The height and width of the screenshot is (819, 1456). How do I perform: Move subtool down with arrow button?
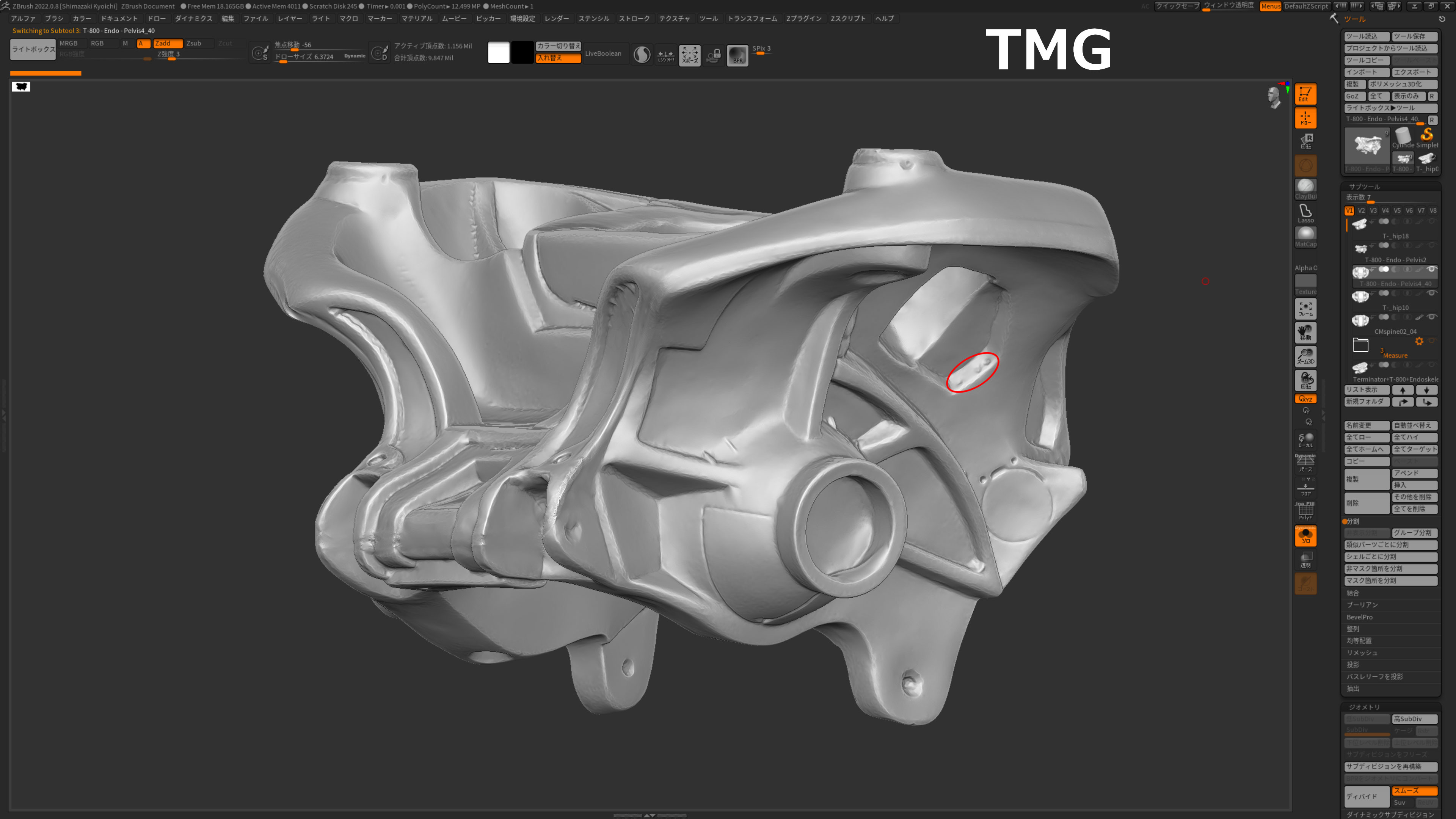tap(1426, 390)
